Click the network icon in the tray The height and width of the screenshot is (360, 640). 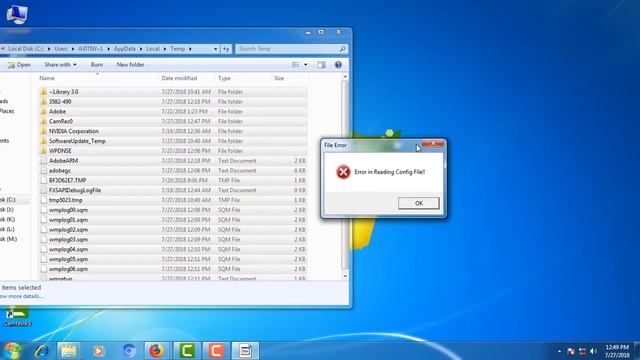pyautogui.click(x=582, y=351)
